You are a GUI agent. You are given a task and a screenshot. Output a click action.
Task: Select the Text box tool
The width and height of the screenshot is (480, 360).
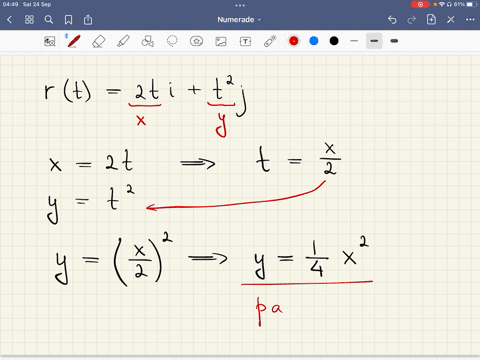pos(245,41)
